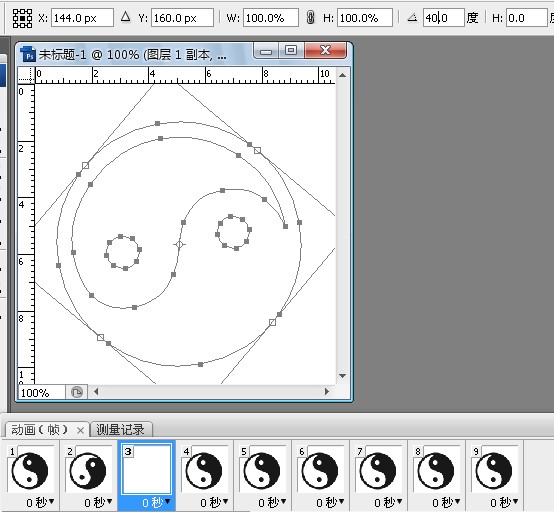
Task: Open frame 3 delay dropdown 0 秒
Action: pos(156,502)
